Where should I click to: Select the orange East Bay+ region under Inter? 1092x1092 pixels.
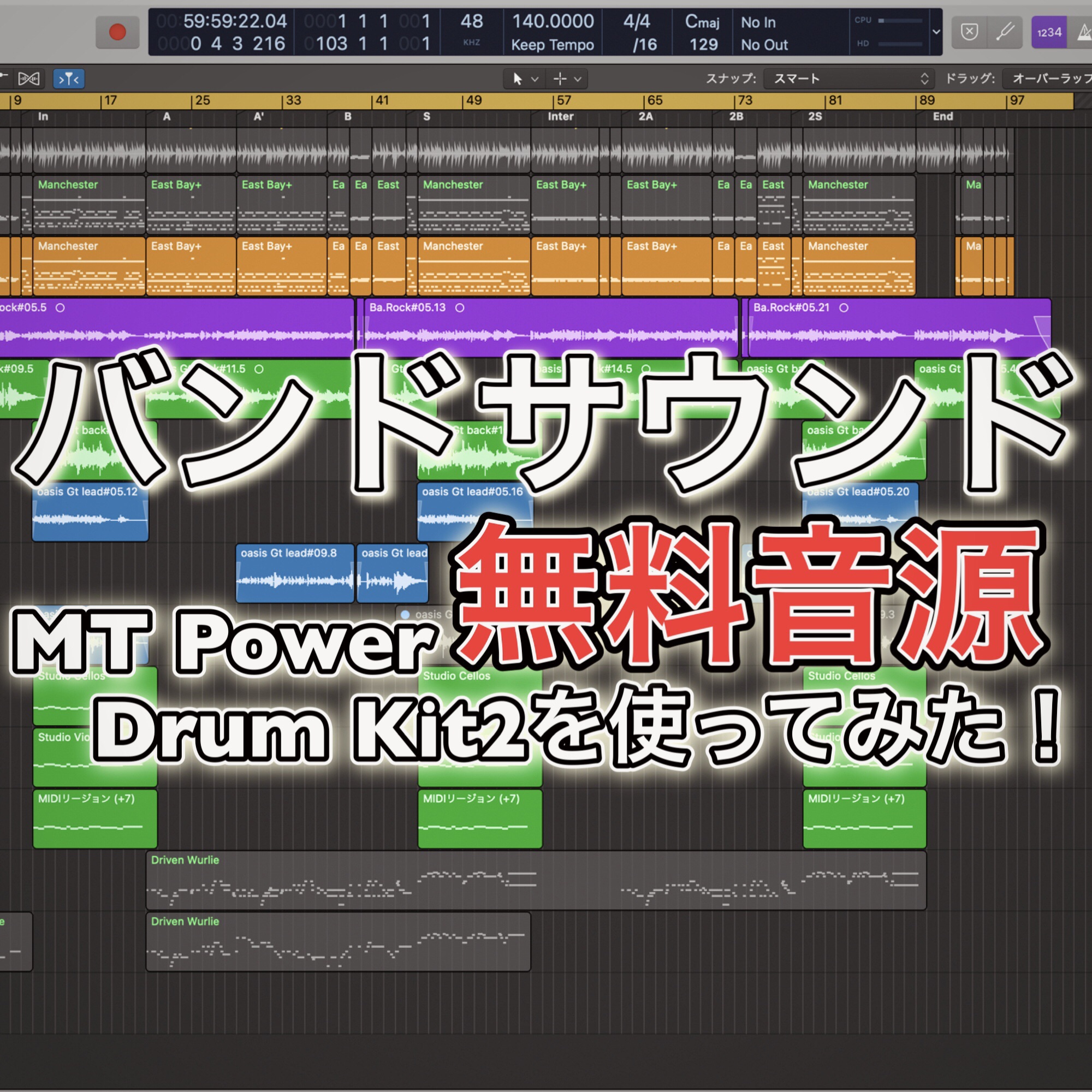click(564, 266)
